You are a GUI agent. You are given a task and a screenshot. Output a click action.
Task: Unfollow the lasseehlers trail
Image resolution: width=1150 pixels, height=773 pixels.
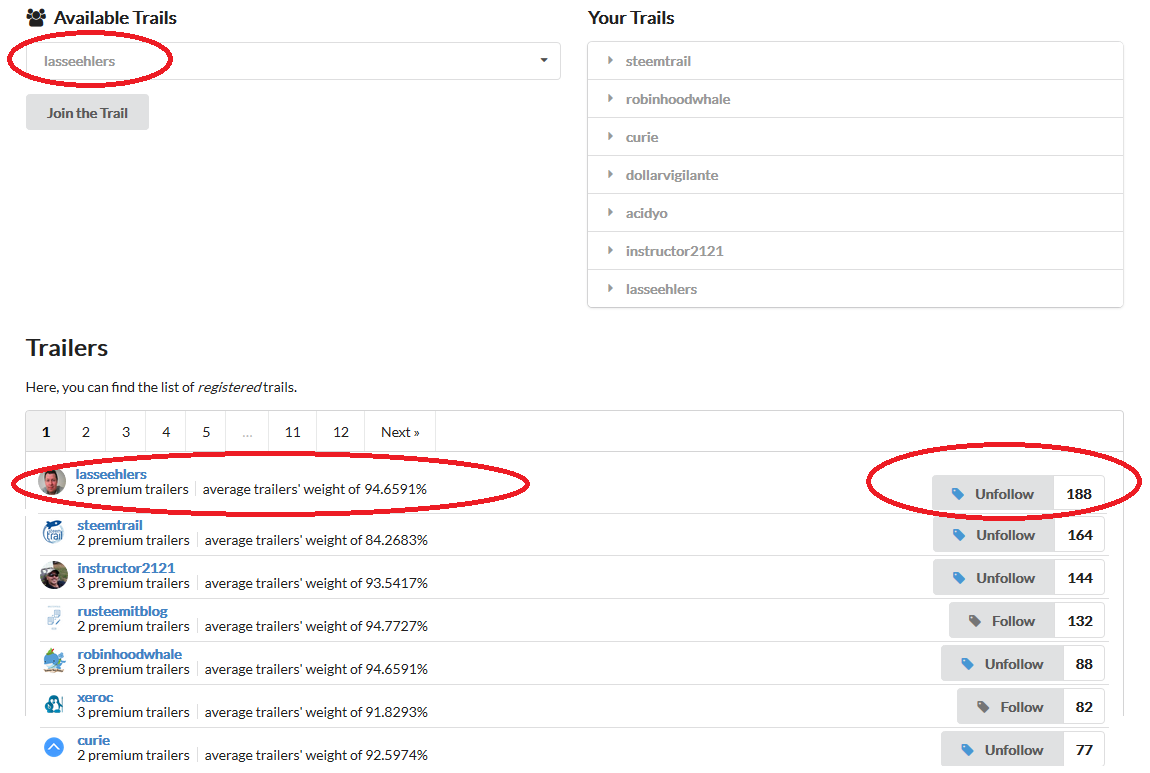993,493
